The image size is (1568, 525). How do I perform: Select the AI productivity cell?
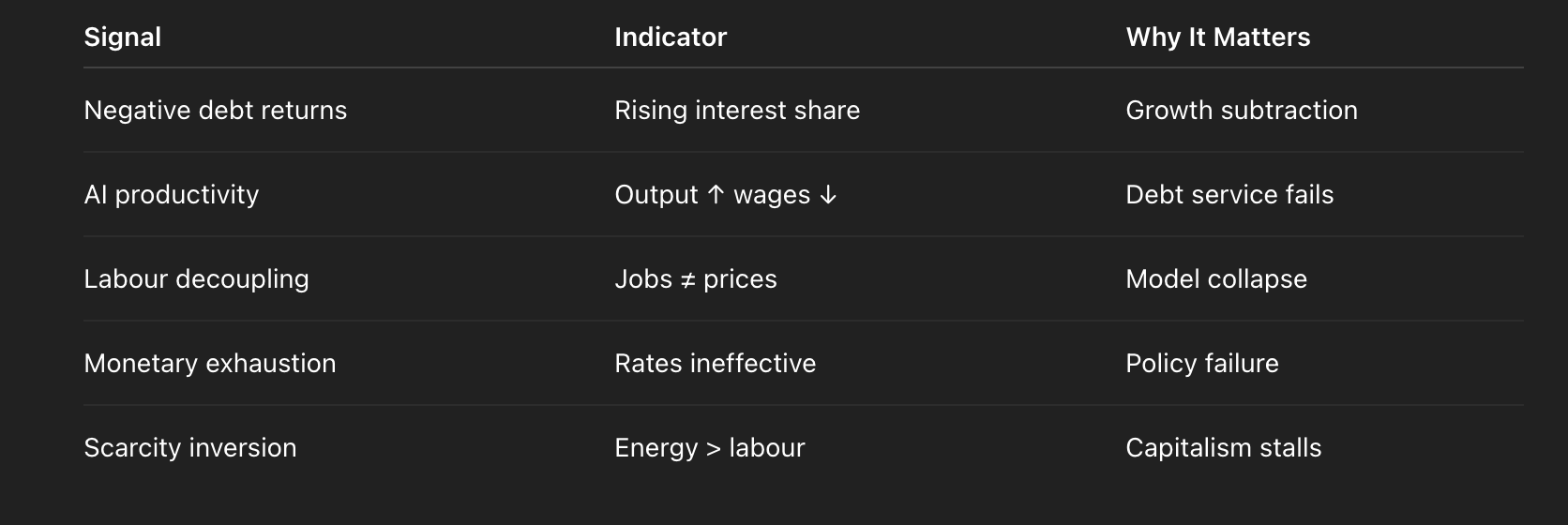click(171, 195)
